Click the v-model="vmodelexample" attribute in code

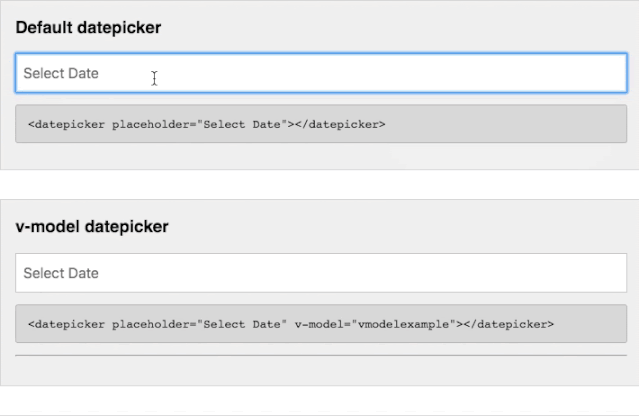[x=375, y=324]
